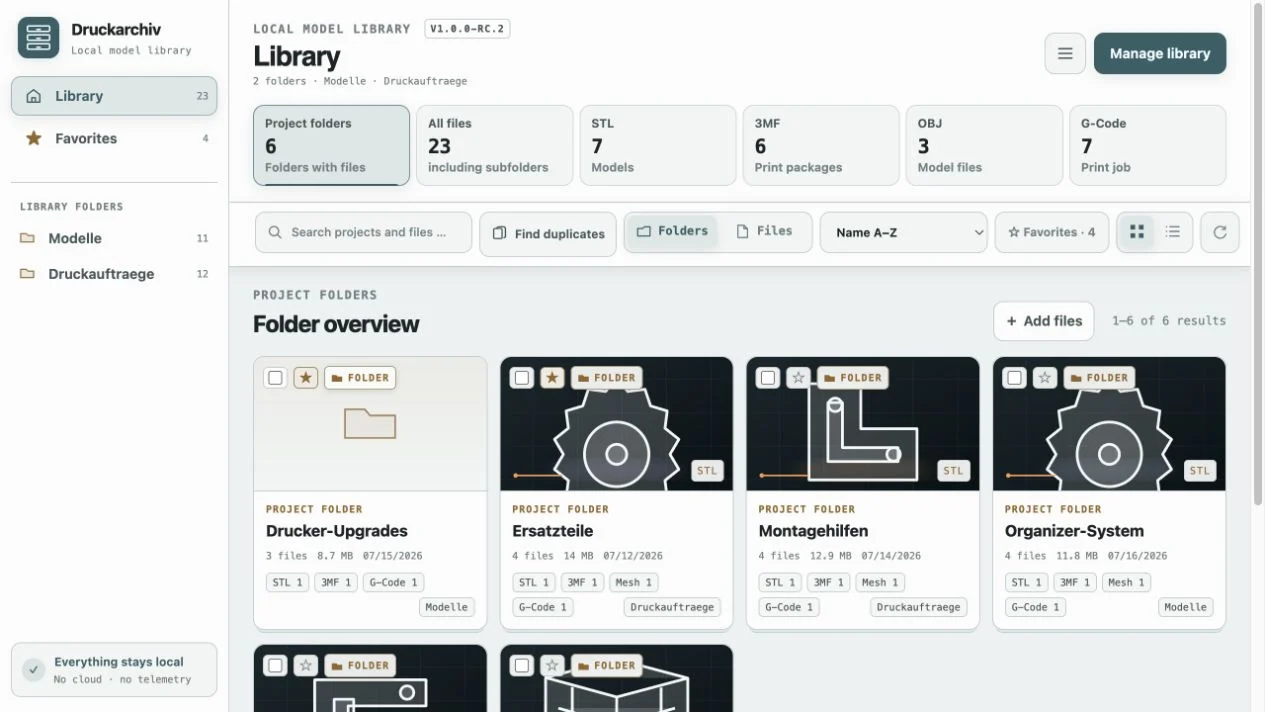Select the 3MF print packages tab
The image size is (1265, 712).
click(821, 145)
